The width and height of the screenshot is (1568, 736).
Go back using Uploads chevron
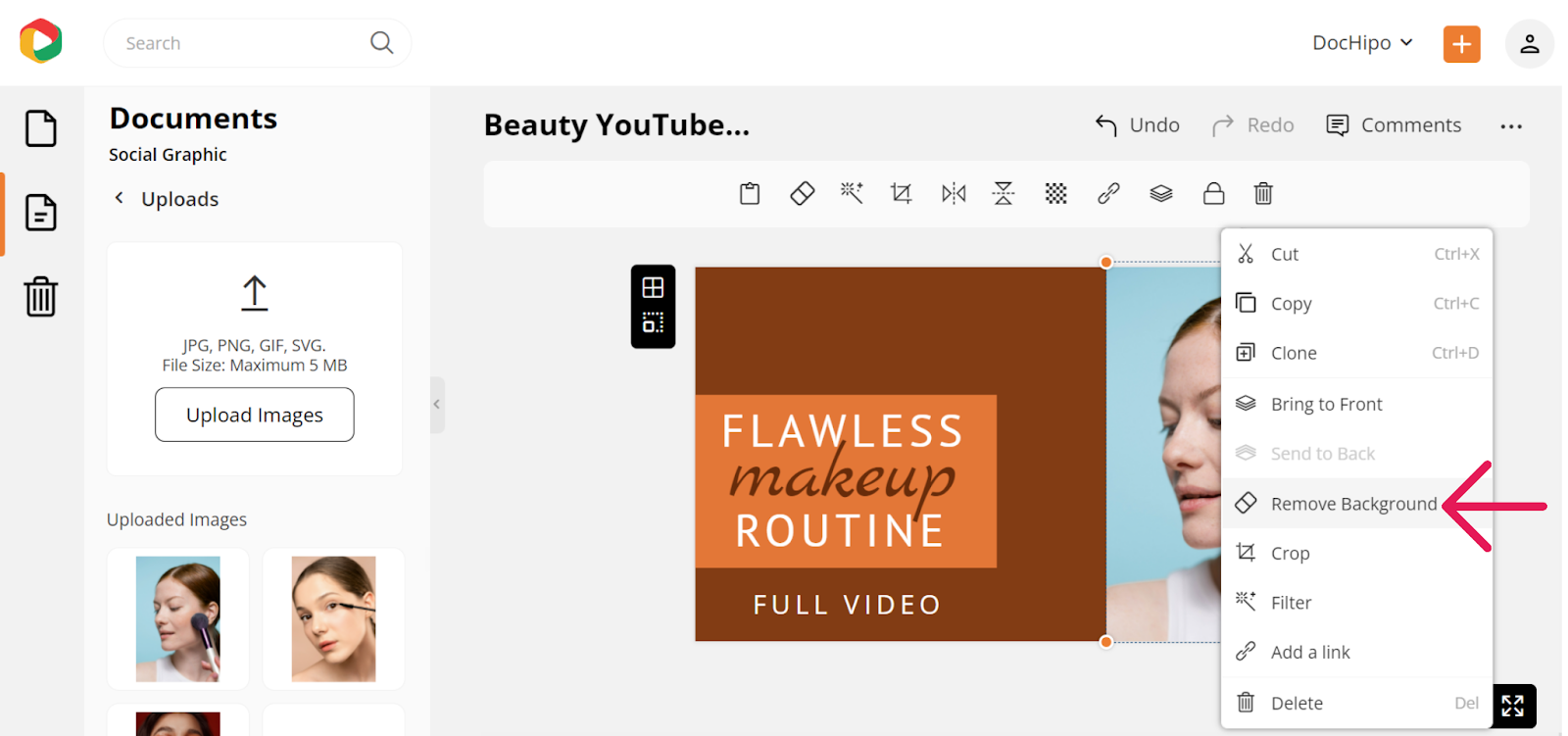[x=120, y=198]
